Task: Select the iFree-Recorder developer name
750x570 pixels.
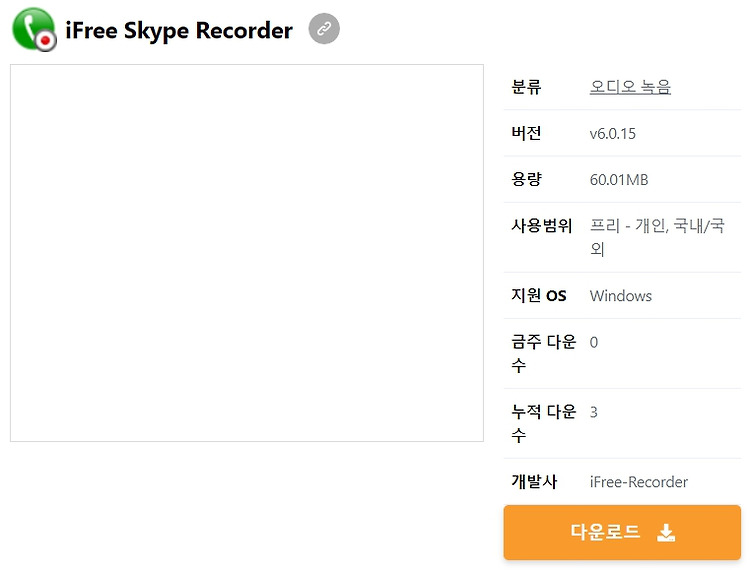Action: coord(639,482)
